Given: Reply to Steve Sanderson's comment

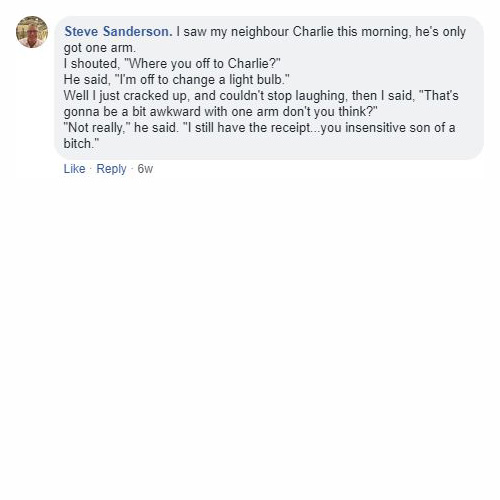Looking at the screenshot, I should coord(111,169).
